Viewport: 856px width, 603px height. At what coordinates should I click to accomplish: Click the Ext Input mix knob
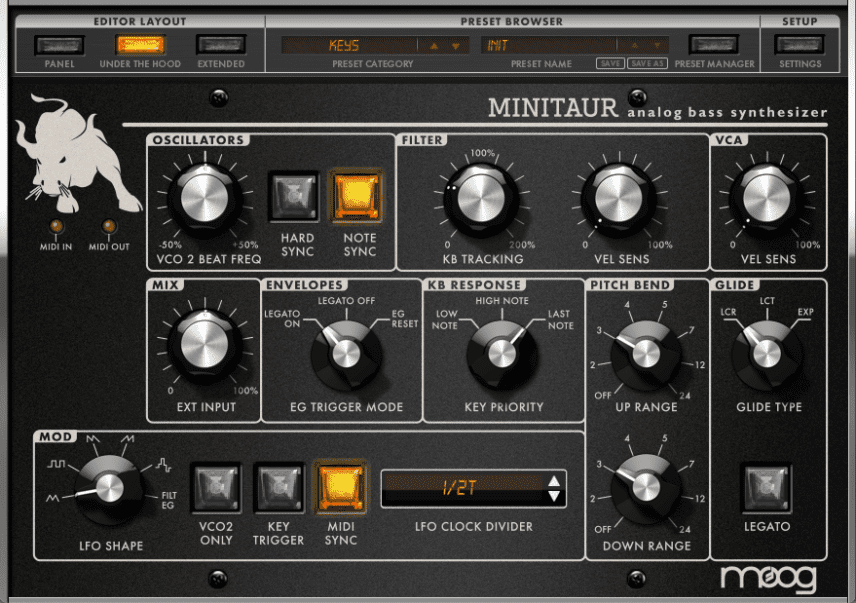[x=205, y=345]
